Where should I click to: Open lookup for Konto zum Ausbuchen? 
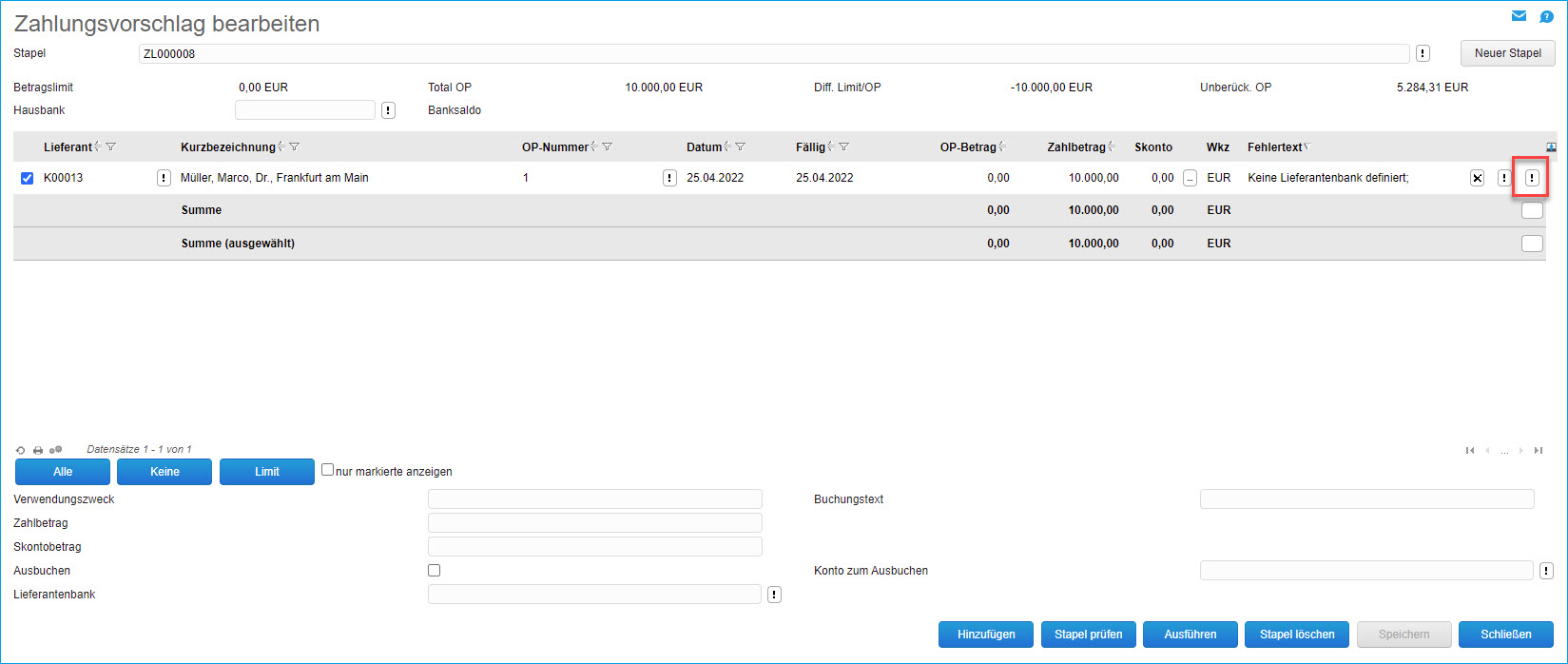click(x=1546, y=571)
